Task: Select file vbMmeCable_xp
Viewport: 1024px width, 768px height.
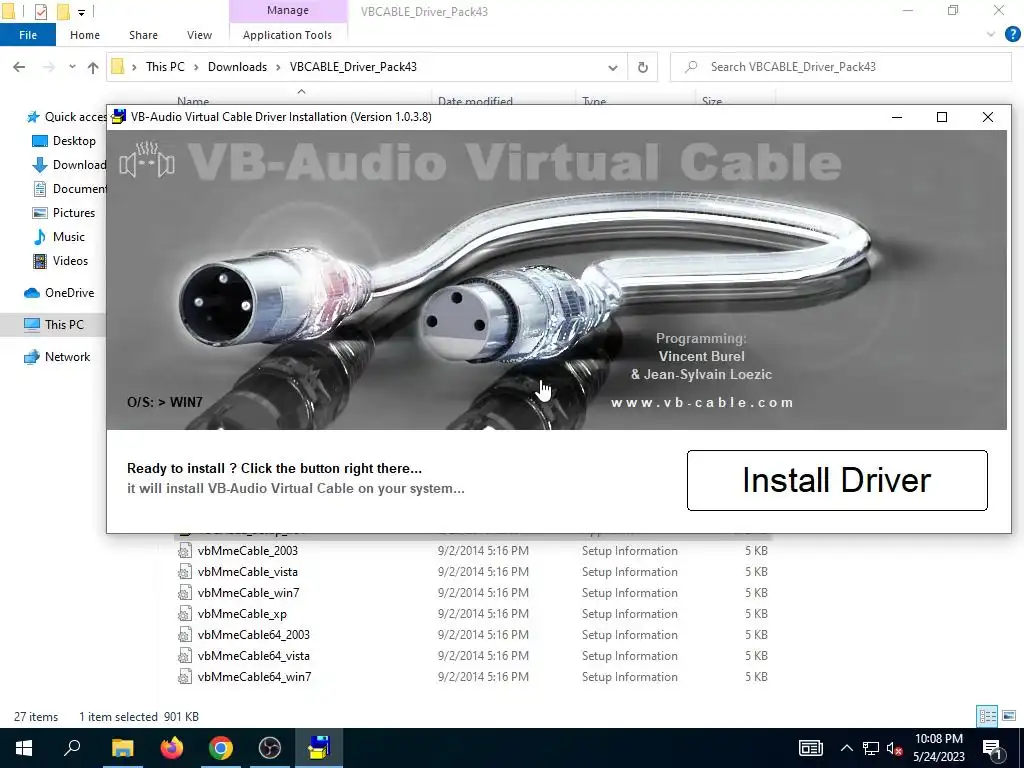Action: 242,614
